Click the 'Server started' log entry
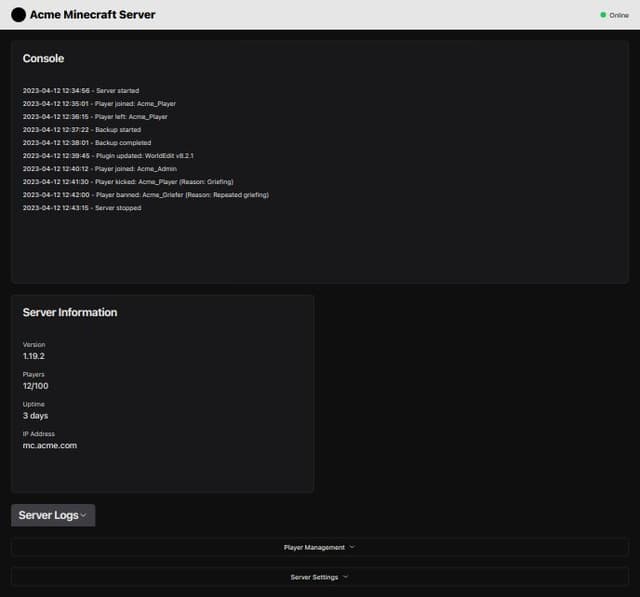The image size is (640, 597). tap(81, 91)
